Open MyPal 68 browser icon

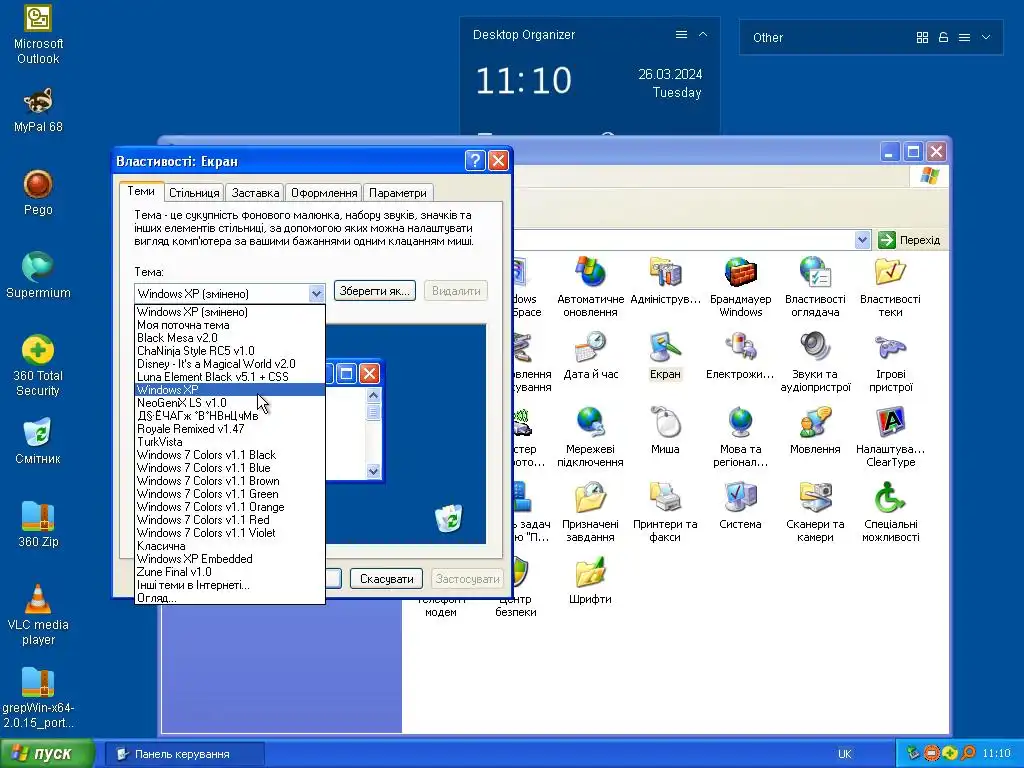tap(38, 110)
